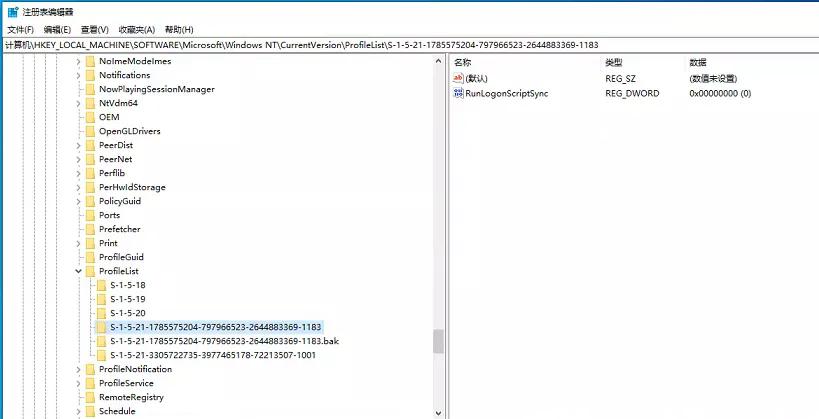Select the (默认) value name
The image size is (819, 419).
click(x=476, y=79)
